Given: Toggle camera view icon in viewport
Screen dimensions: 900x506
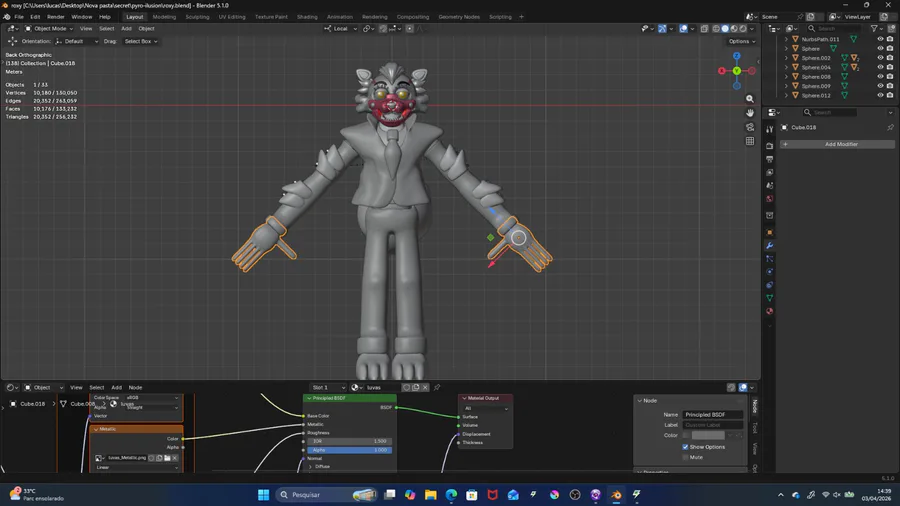Looking at the screenshot, I should (750, 127).
